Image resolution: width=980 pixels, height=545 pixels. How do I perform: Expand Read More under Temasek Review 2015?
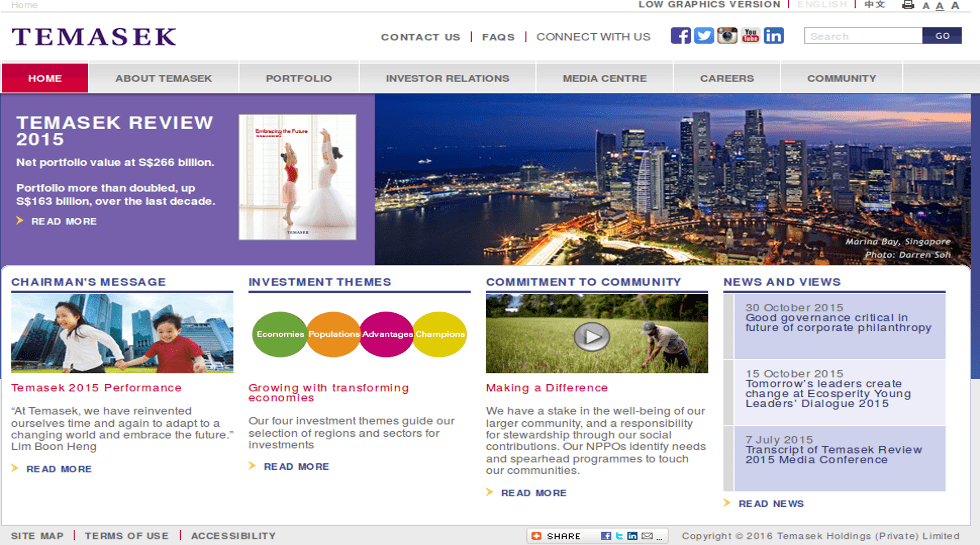tap(64, 221)
